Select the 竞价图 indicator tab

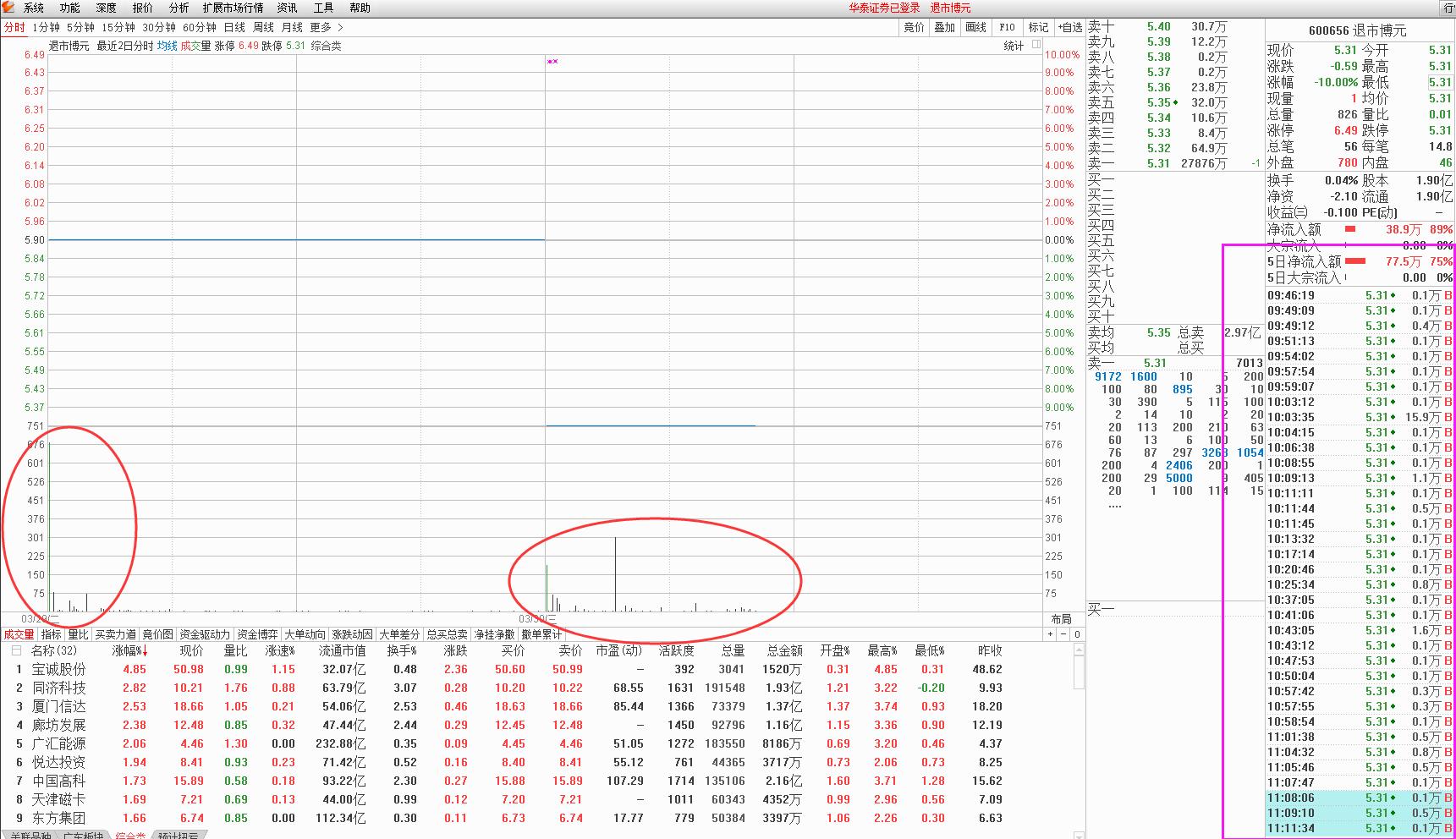pos(157,634)
